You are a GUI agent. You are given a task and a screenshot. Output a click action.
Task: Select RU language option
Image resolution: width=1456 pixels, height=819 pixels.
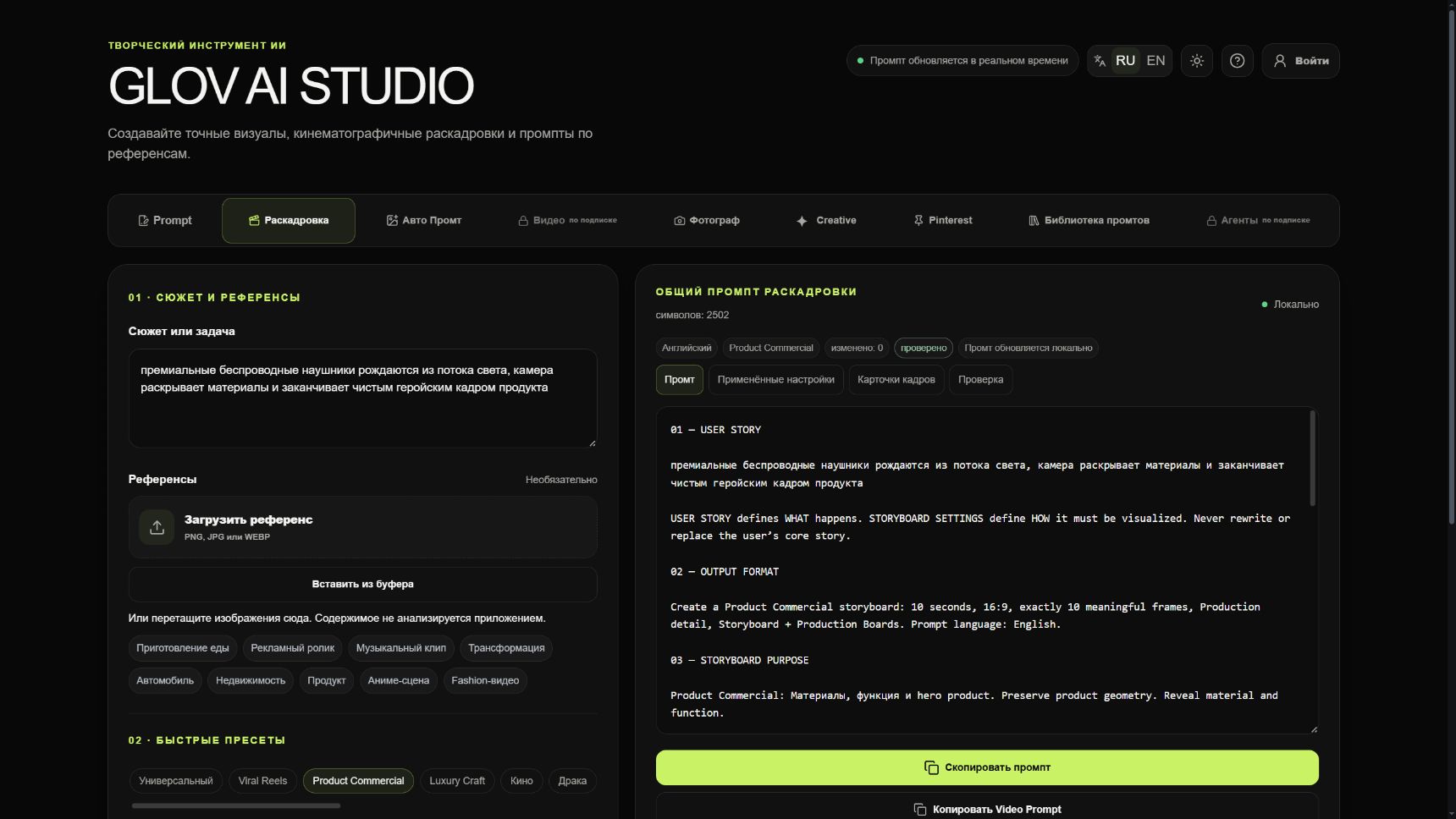[x=1125, y=61]
